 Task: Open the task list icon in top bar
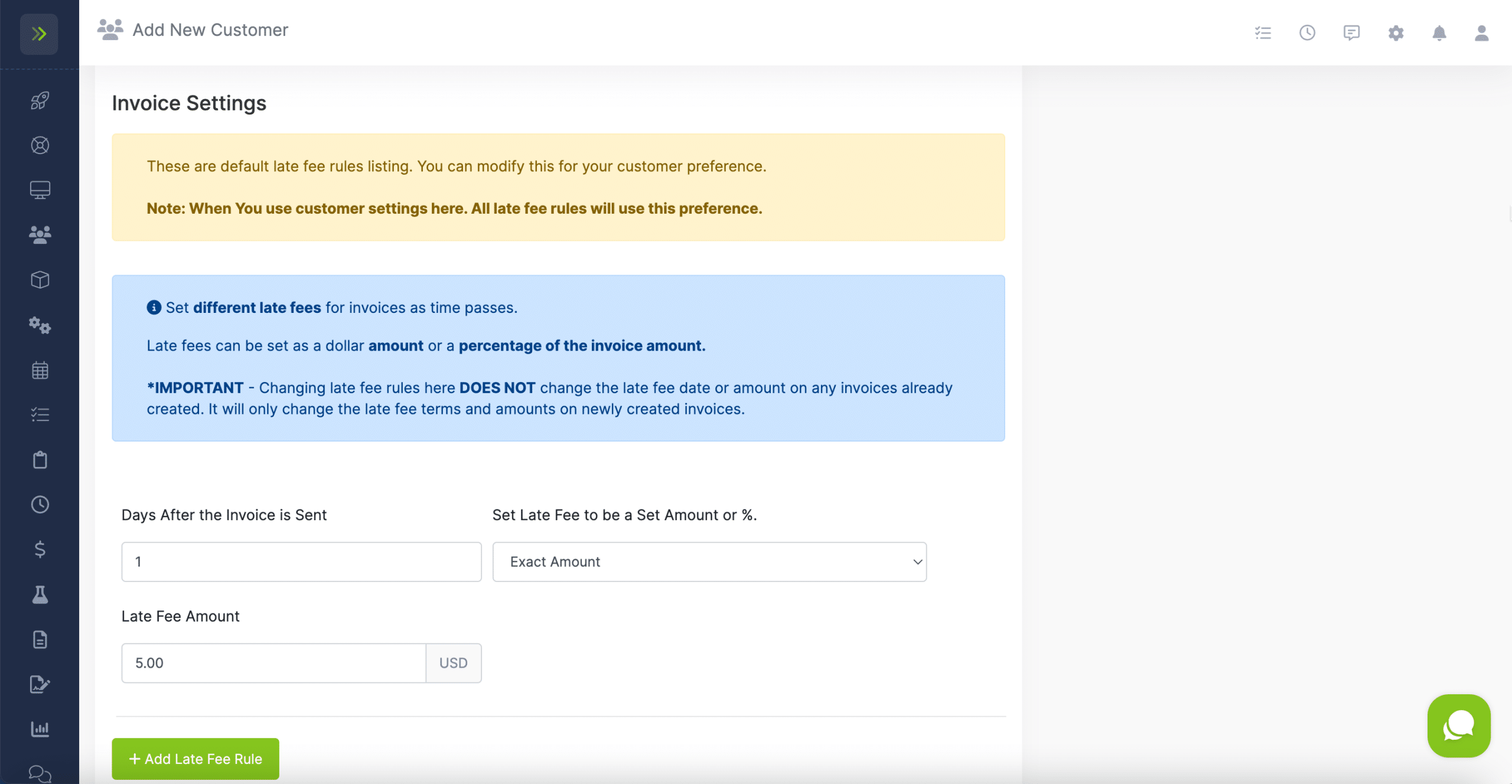tap(1263, 33)
